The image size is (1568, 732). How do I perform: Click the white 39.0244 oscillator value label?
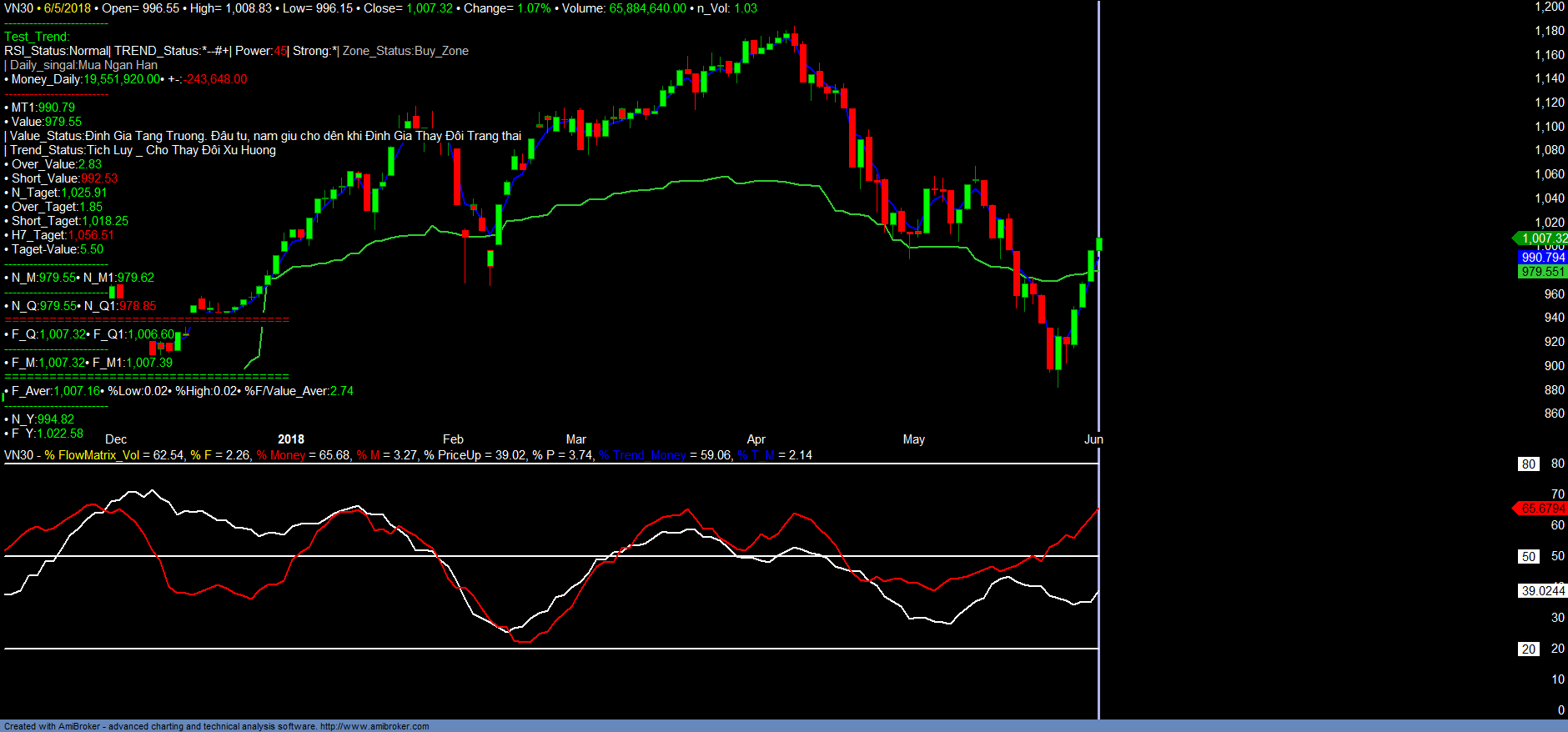[1543, 591]
